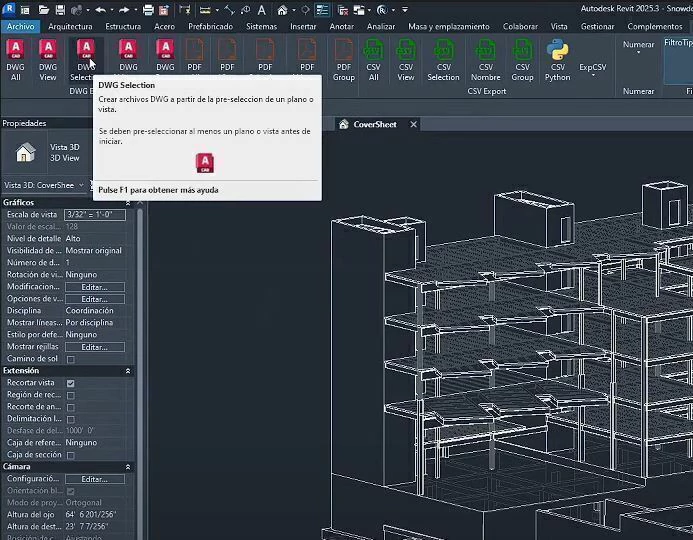Click the CSV Nombre export icon
This screenshot has width=693, height=540.
pos(486,49)
